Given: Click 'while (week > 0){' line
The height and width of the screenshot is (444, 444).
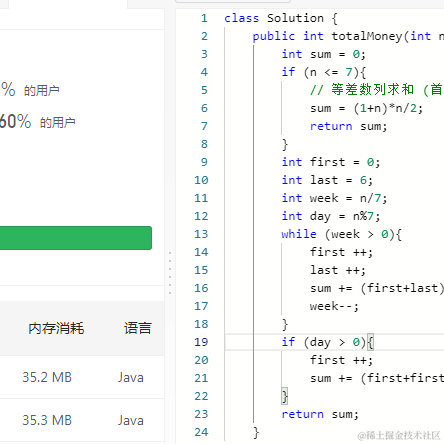Looking at the screenshot, I should [341, 234].
